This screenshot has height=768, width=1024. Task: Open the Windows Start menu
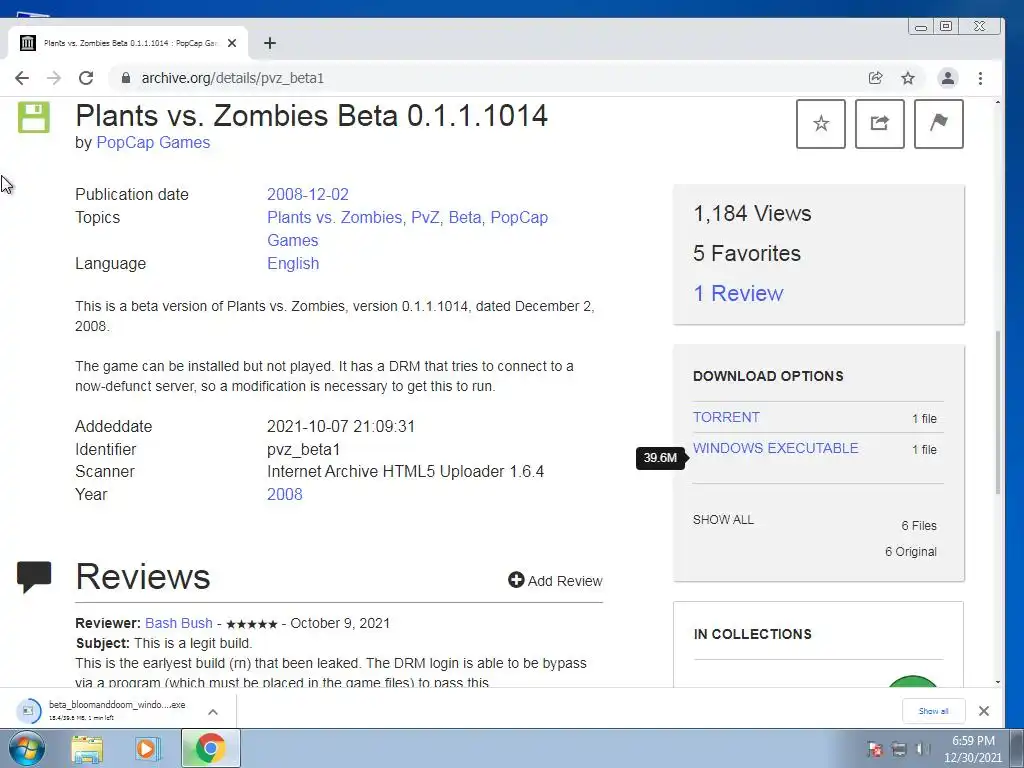pos(27,748)
